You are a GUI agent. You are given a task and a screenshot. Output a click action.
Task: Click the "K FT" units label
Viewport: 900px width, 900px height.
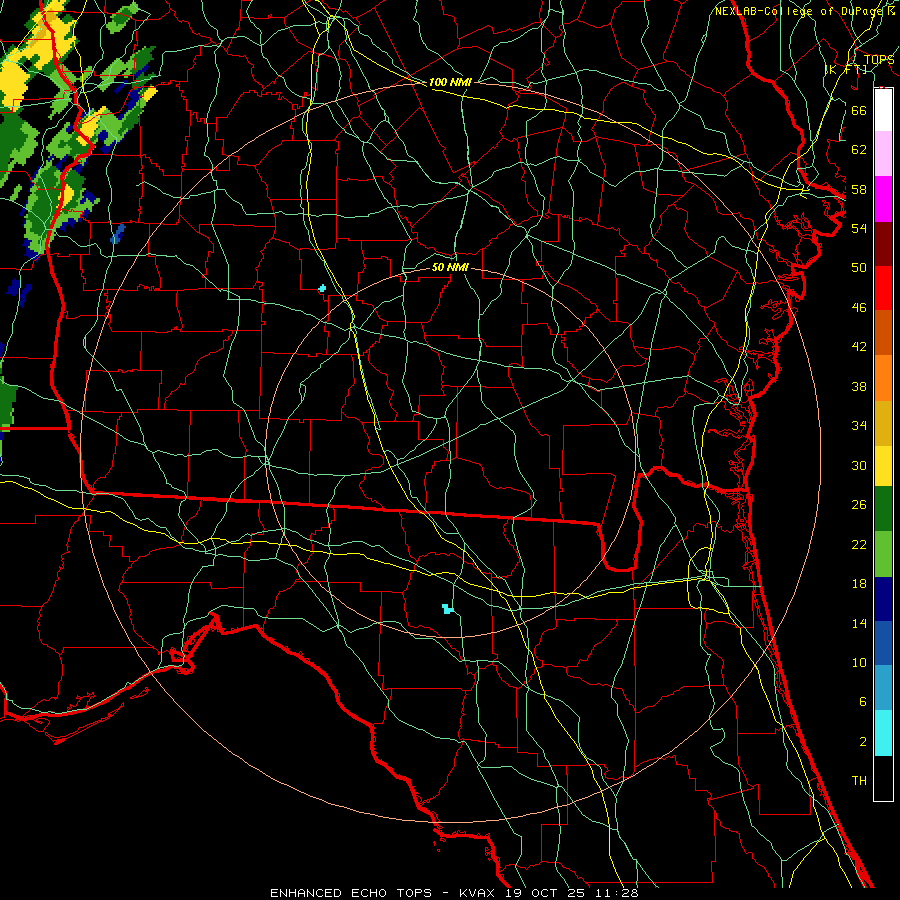[x=846, y=69]
